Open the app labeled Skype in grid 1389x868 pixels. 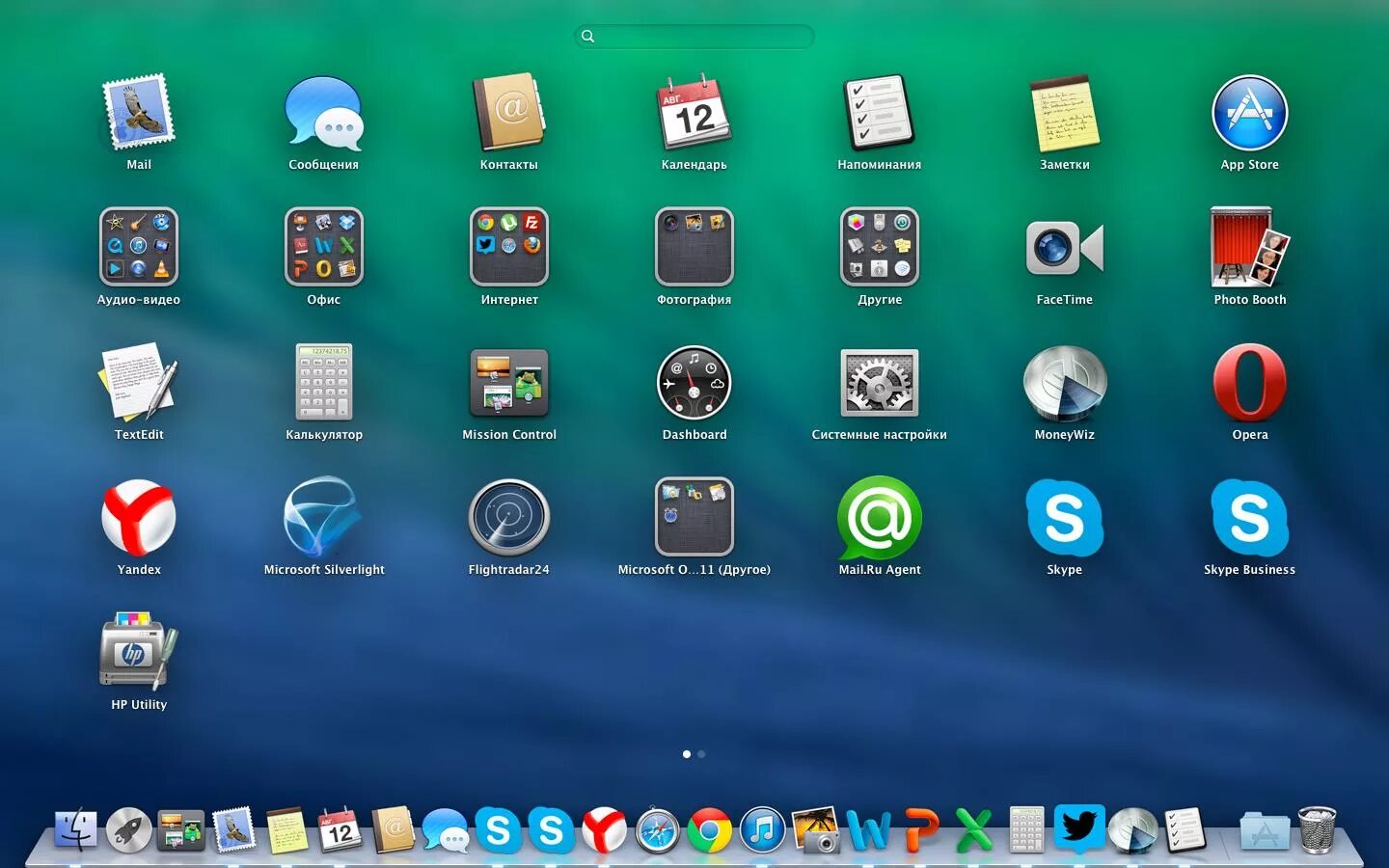[x=1065, y=518]
